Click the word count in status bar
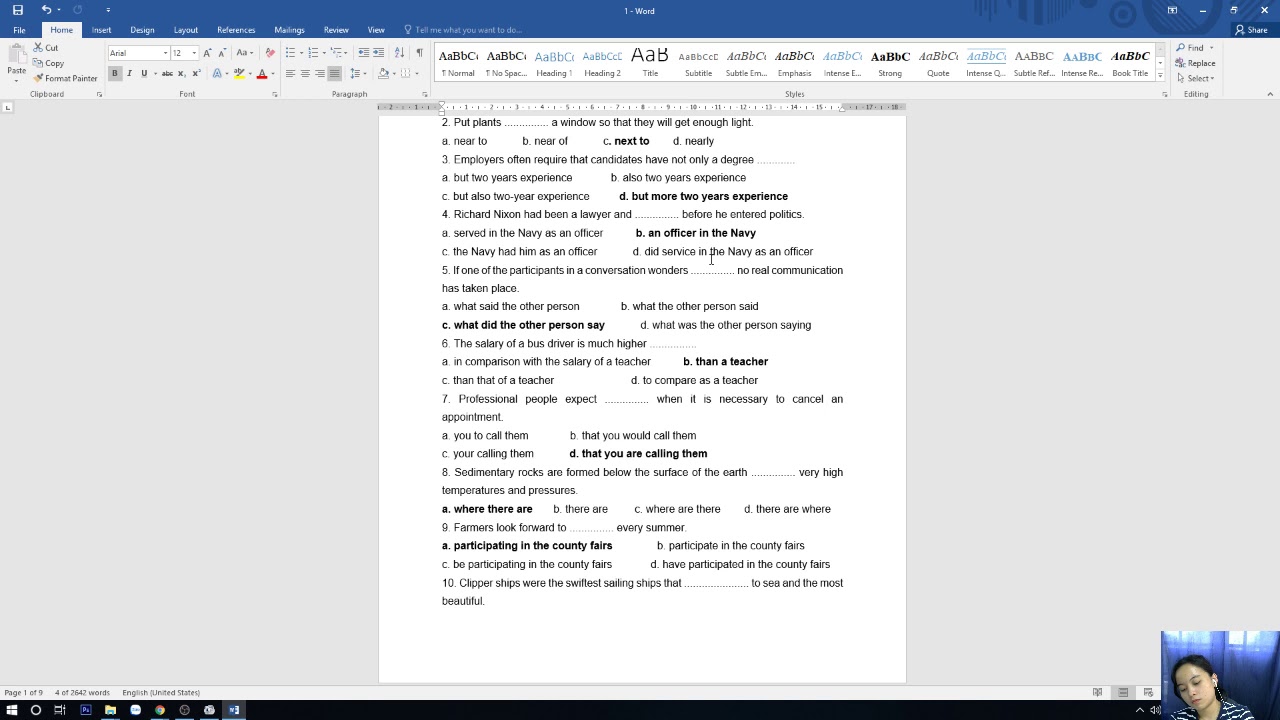The image size is (1280, 720). click(82, 692)
